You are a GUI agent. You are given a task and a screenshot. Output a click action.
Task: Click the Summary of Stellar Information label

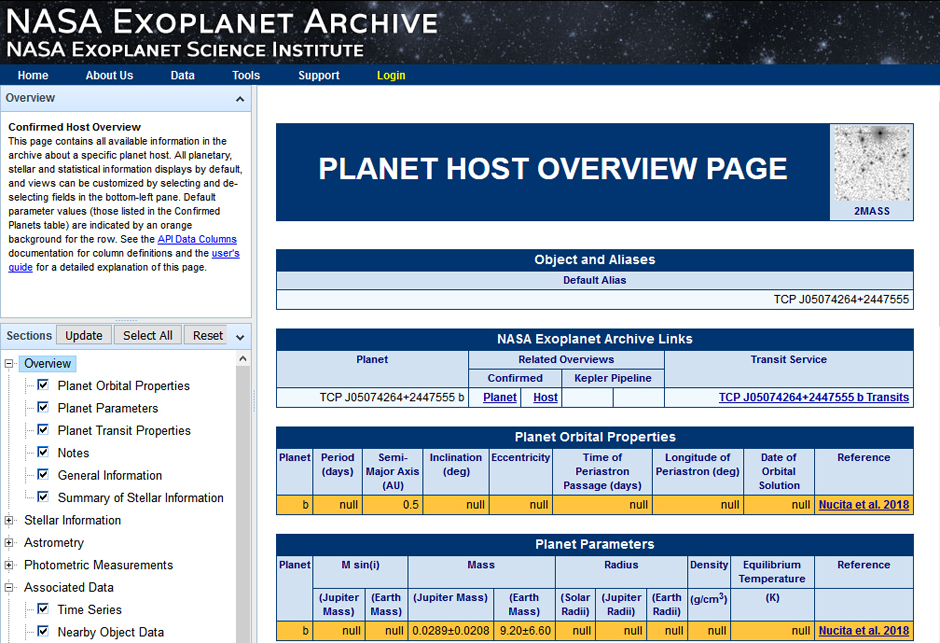[x=140, y=497]
